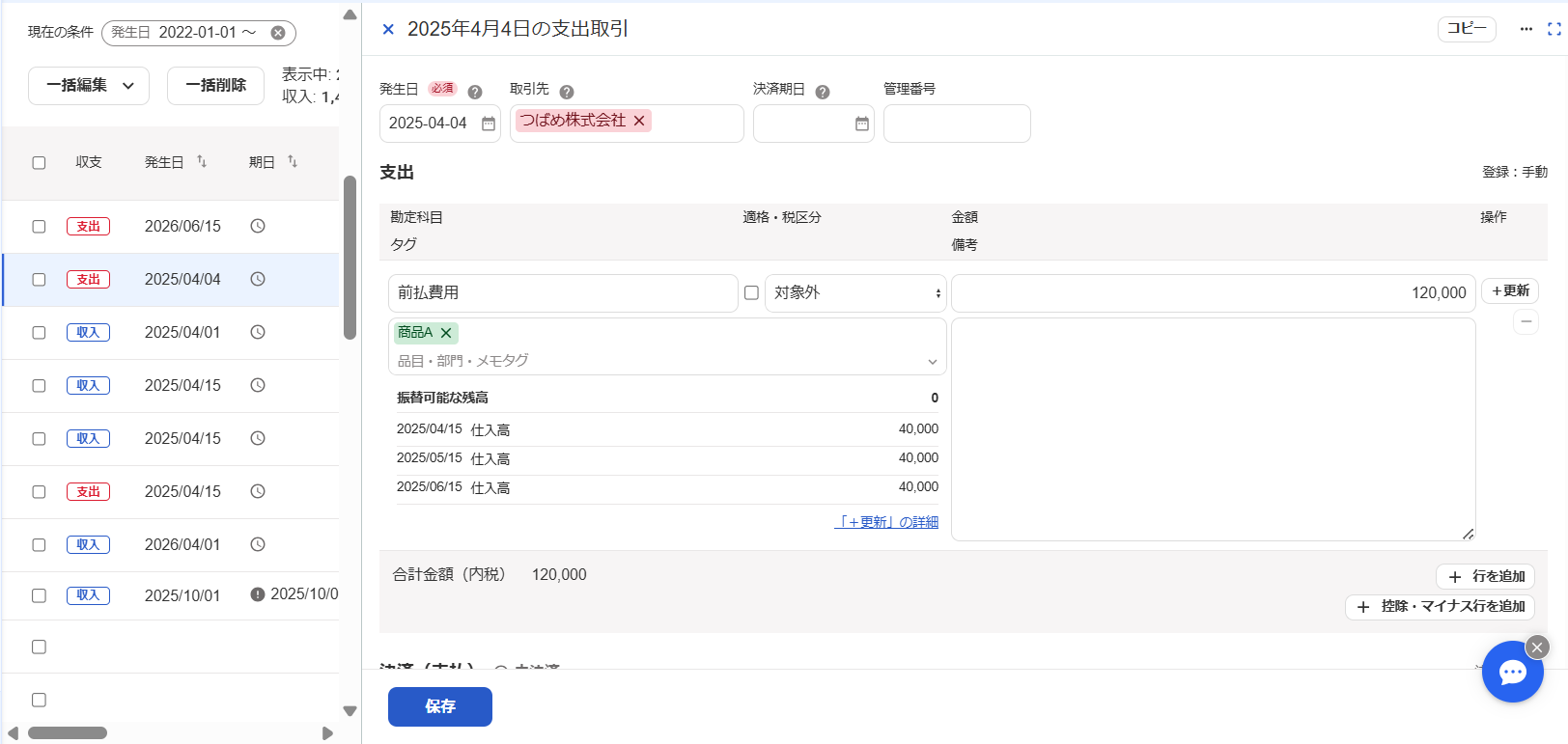Clear the 発生日 filter condition
This screenshot has width=1568, height=744.
(278, 33)
